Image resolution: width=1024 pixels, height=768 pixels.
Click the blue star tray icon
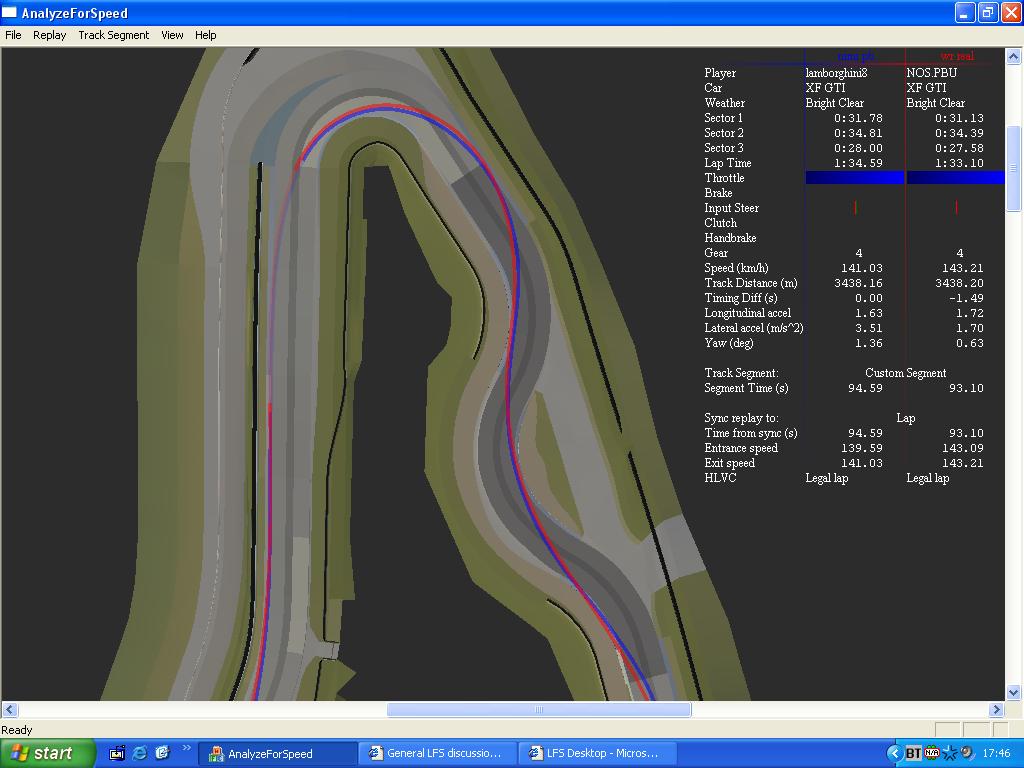point(950,754)
